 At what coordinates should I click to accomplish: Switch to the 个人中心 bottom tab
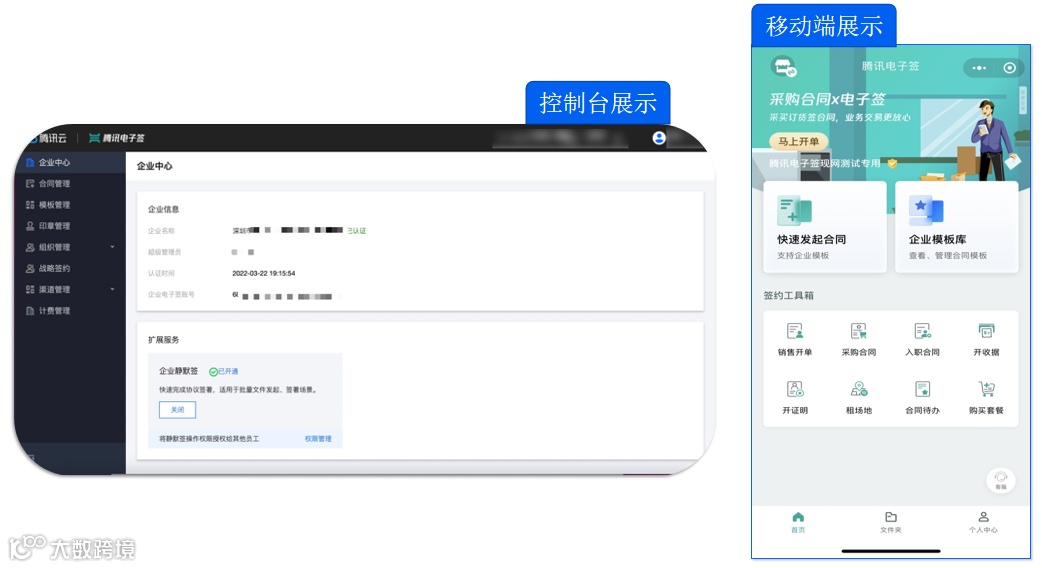point(983,522)
